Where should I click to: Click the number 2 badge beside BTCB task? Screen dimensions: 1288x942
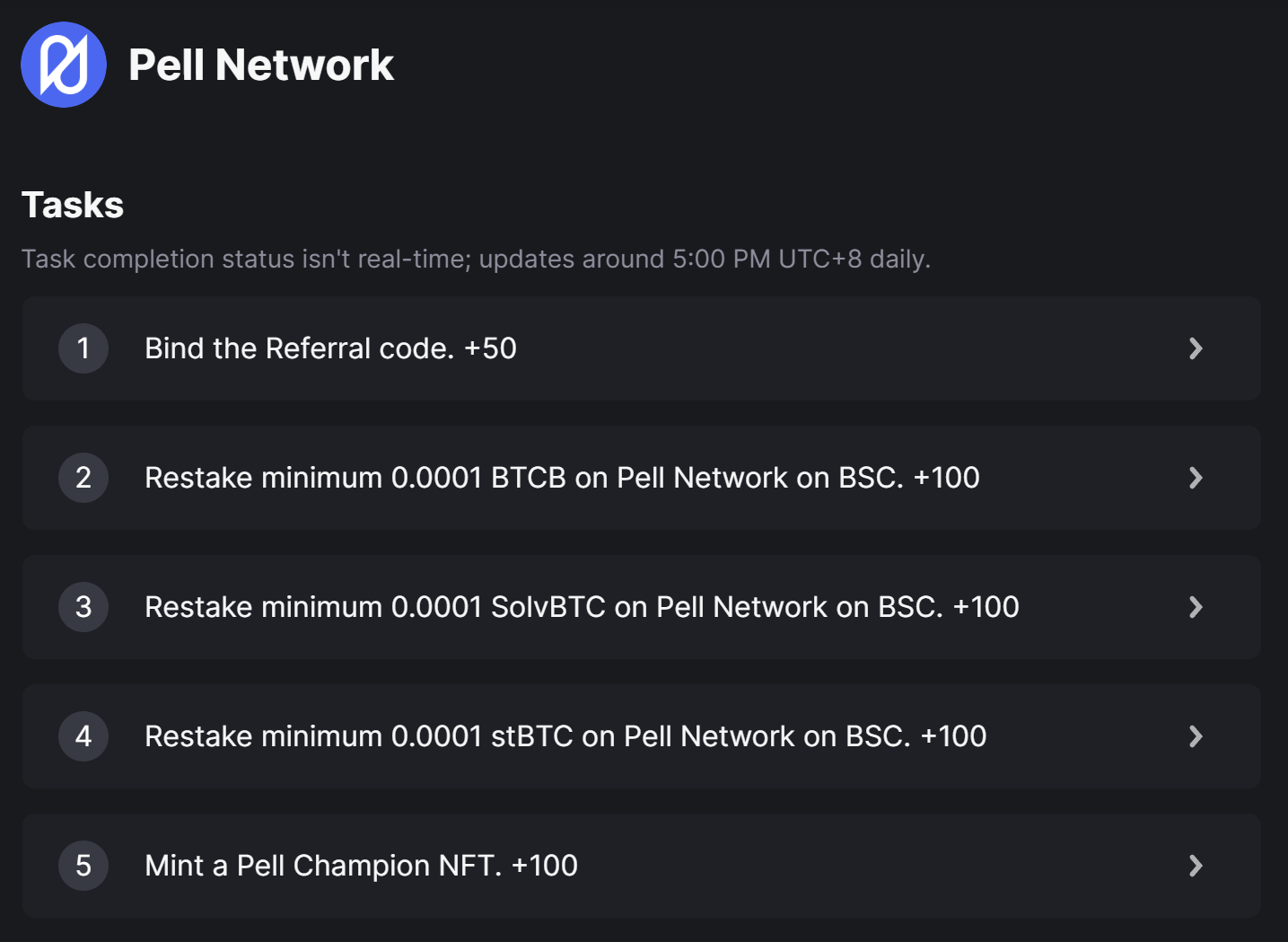(83, 478)
